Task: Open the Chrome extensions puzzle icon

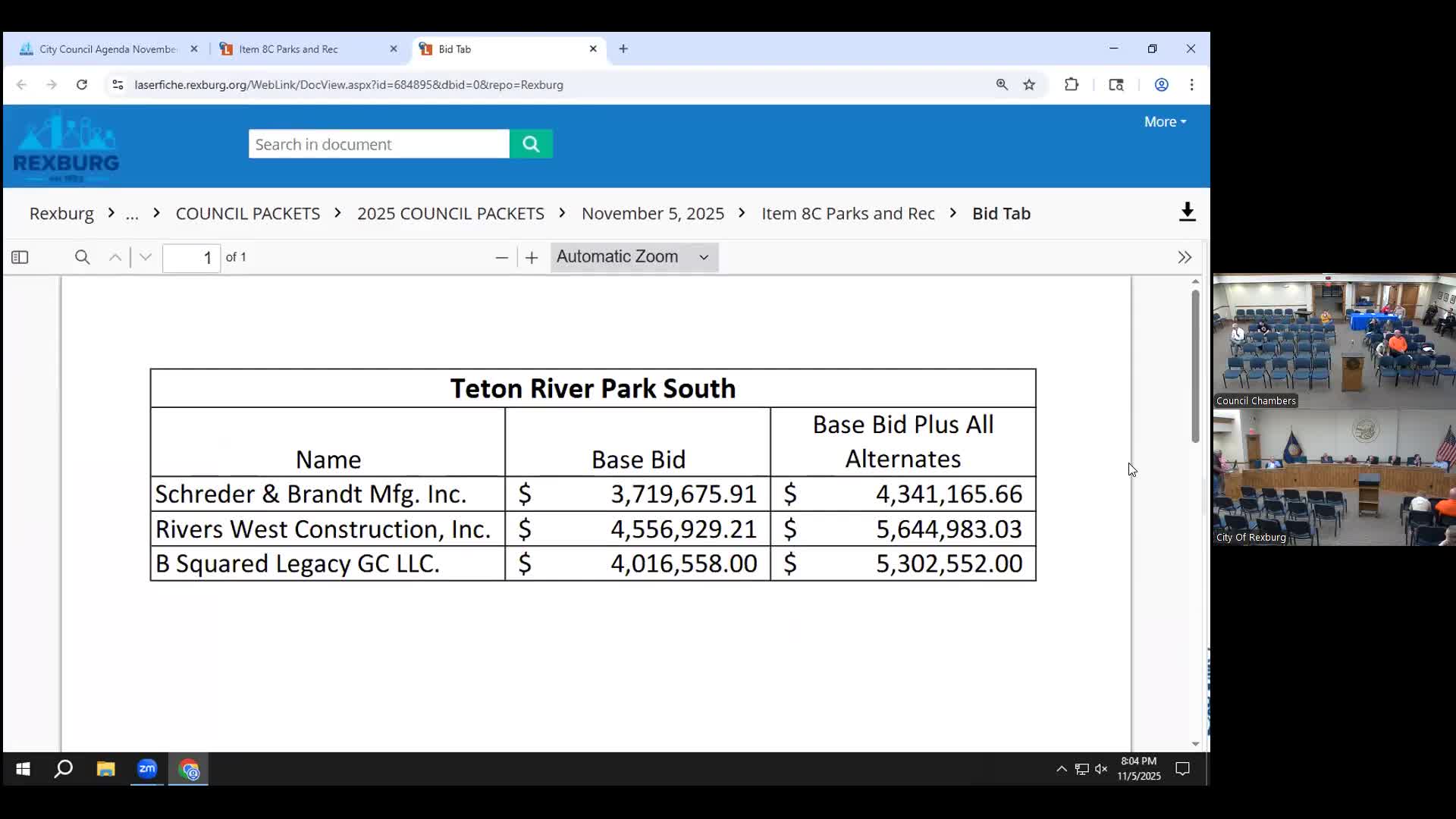Action: coord(1071,84)
